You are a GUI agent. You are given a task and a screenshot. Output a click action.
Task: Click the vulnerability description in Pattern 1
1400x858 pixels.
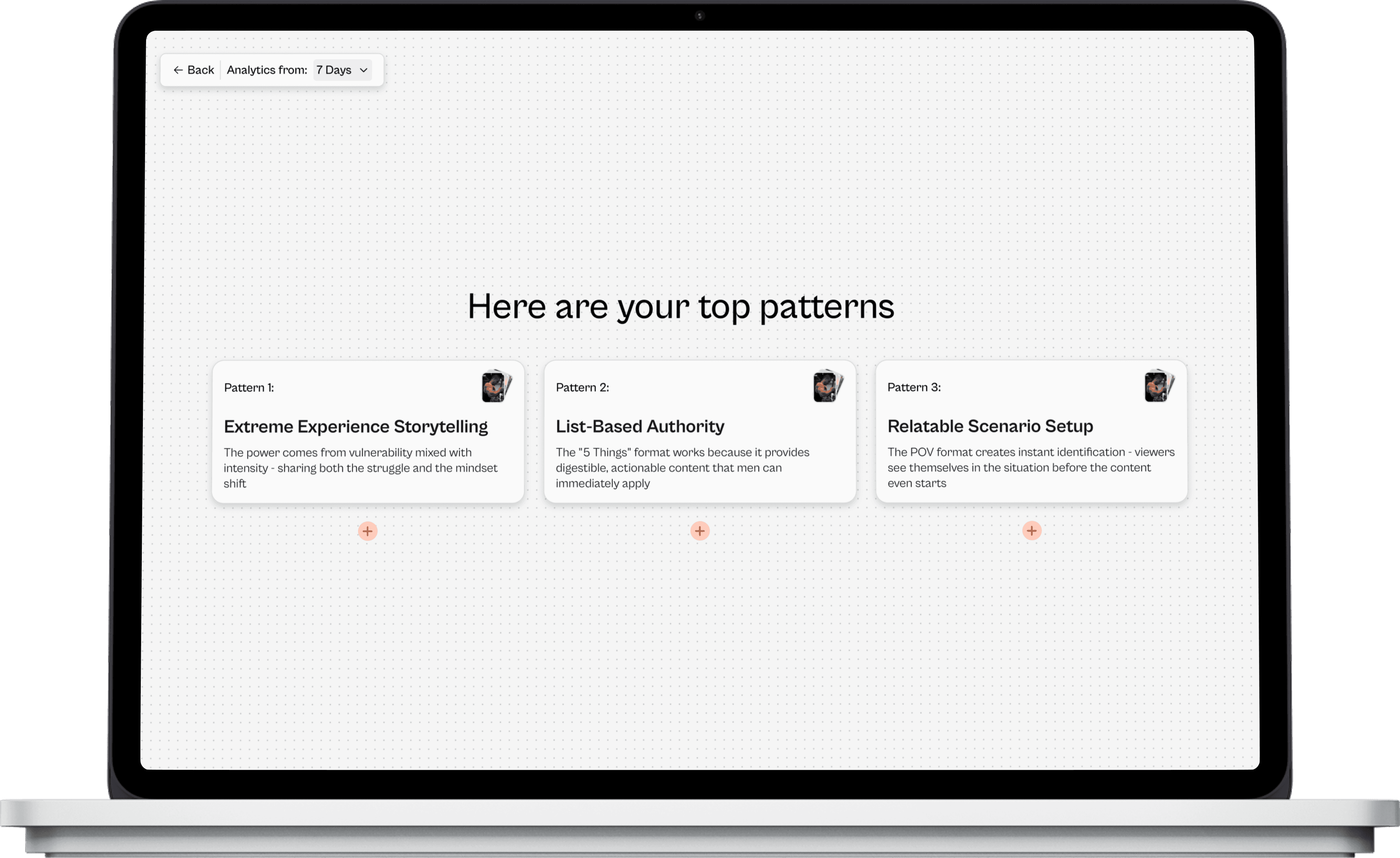point(360,468)
